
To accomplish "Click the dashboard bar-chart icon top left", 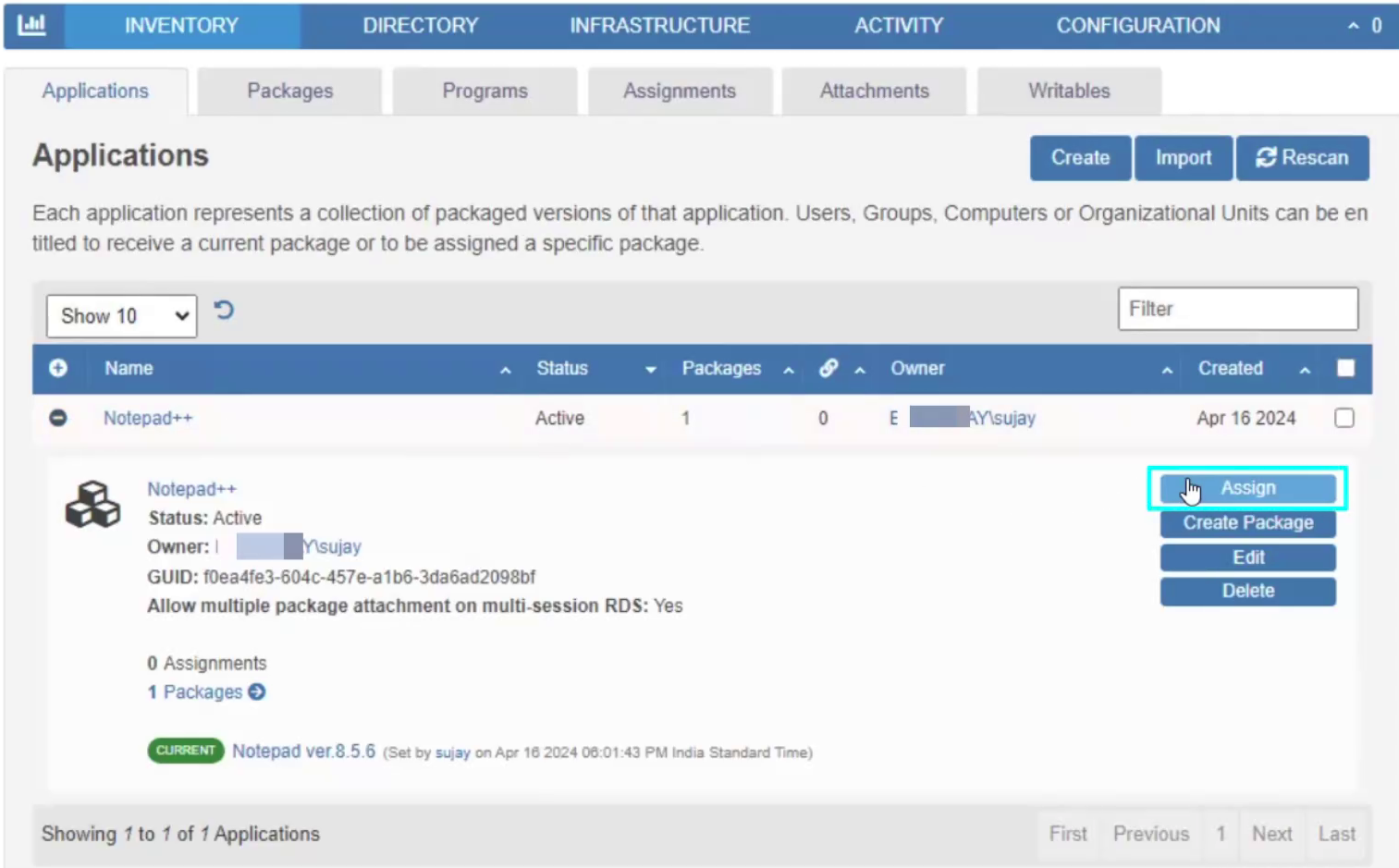I will point(33,25).
